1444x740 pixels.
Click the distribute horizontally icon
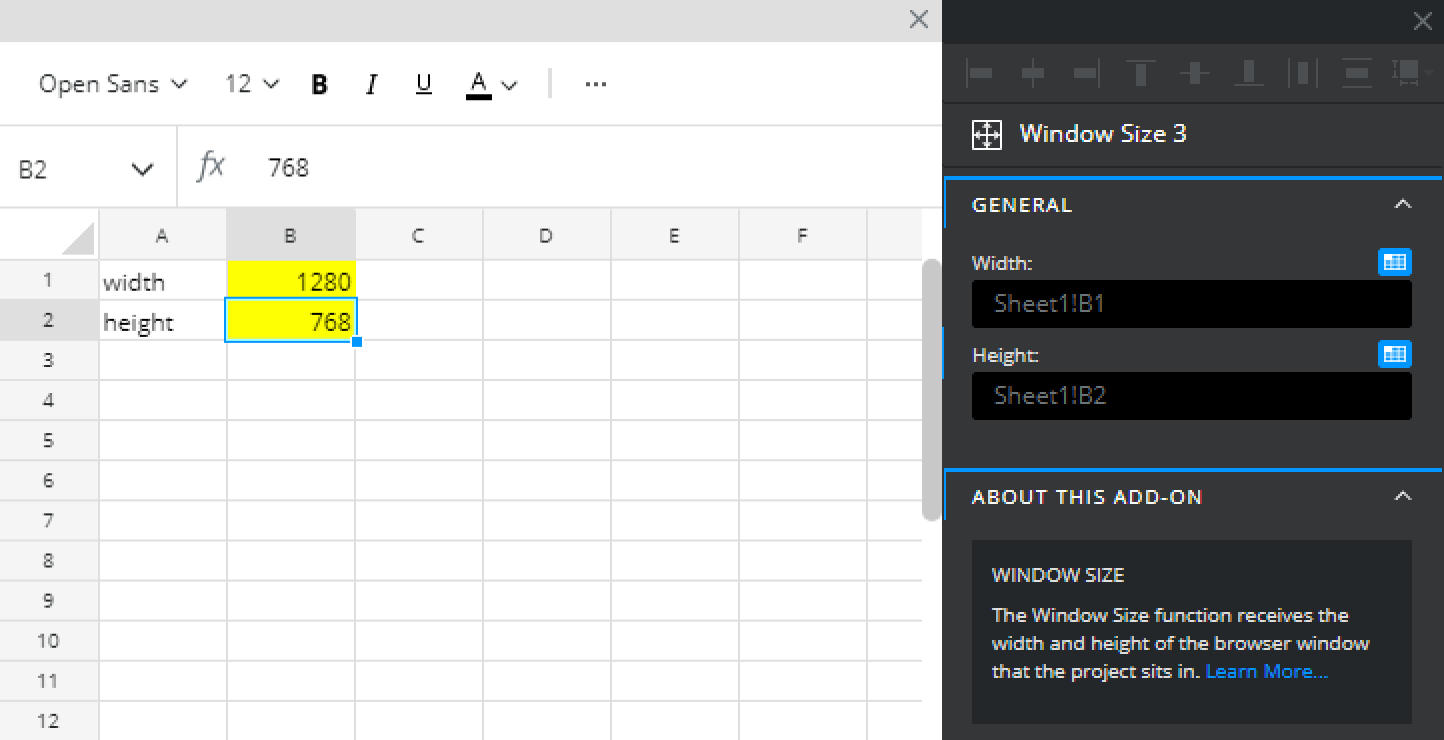[1303, 73]
